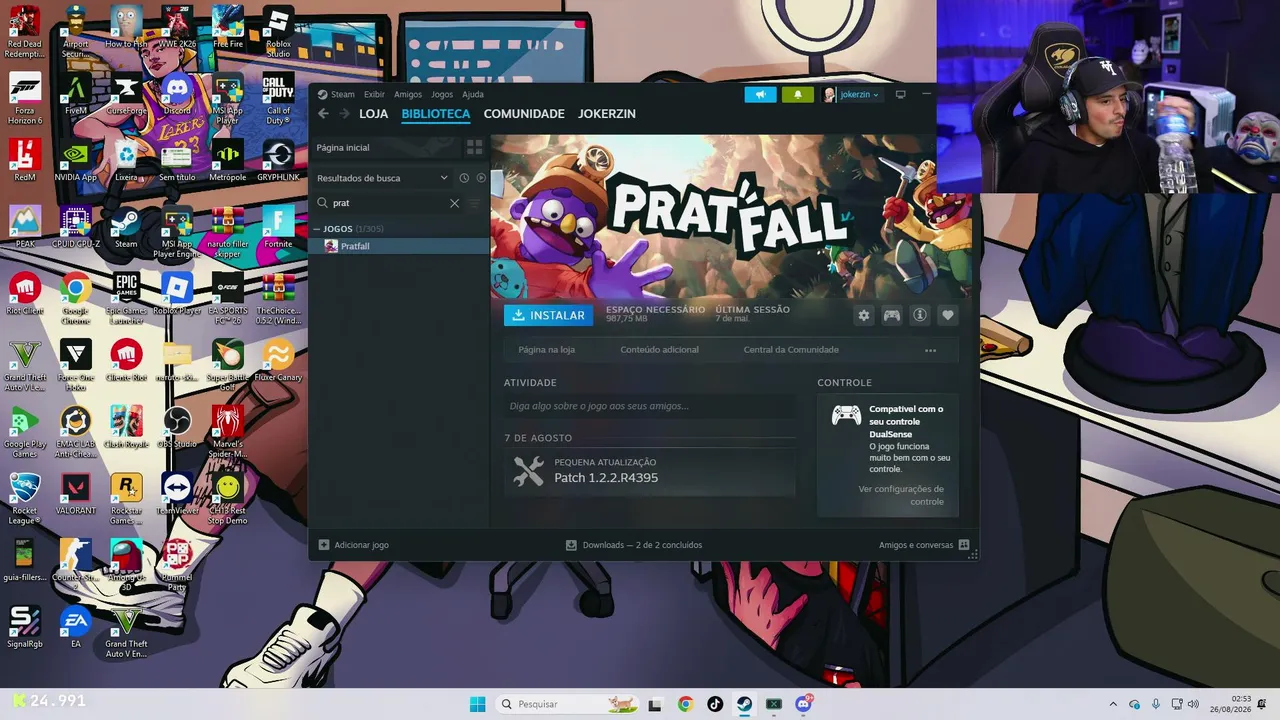Select the Among Us 3D desktop icon
The height and width of the screenshot is (720, 1280).
(x=126, y=563)
